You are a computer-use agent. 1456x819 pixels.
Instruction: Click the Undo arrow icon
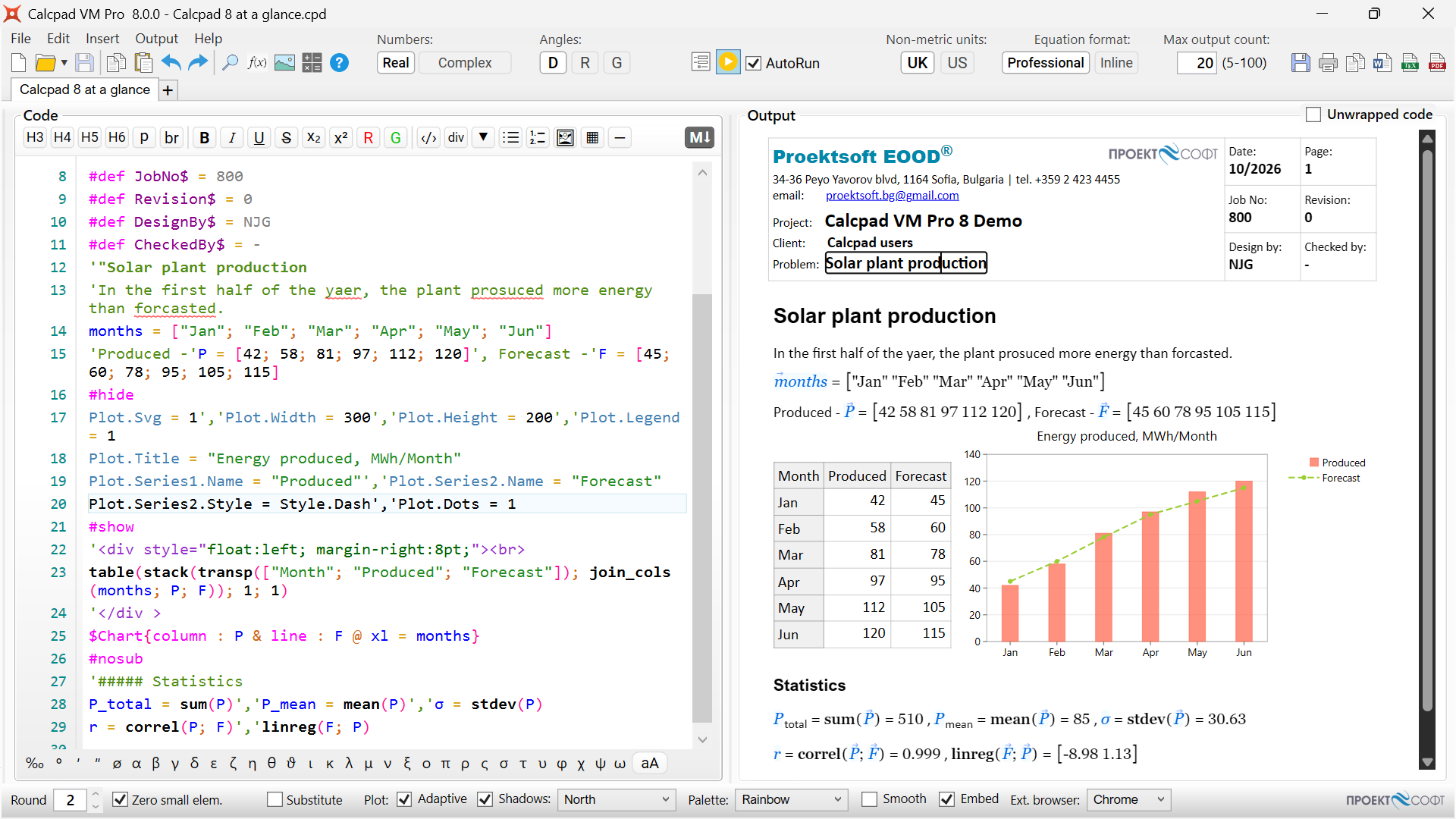tap(171, 63)
